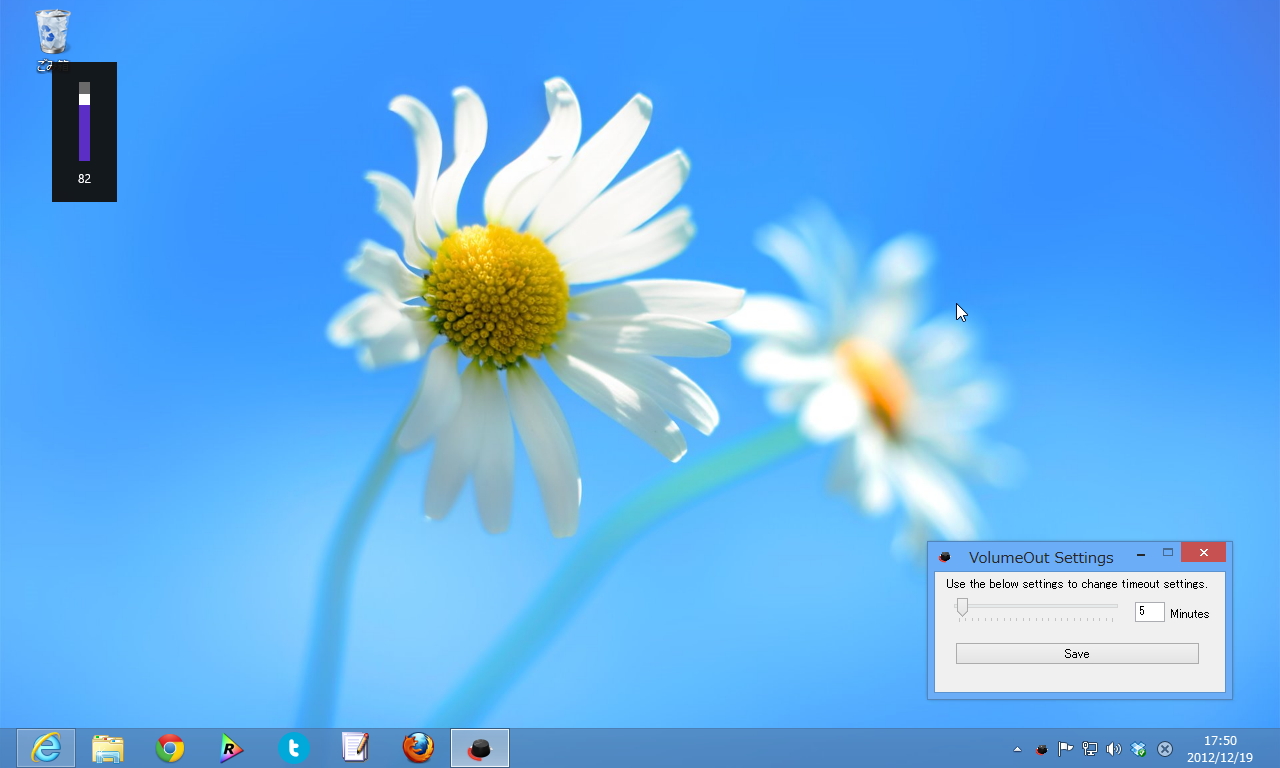The image size is (1280, 768).
Task: Click the VolumeOut hat icon in system tray
Action: pos(1042,749)
